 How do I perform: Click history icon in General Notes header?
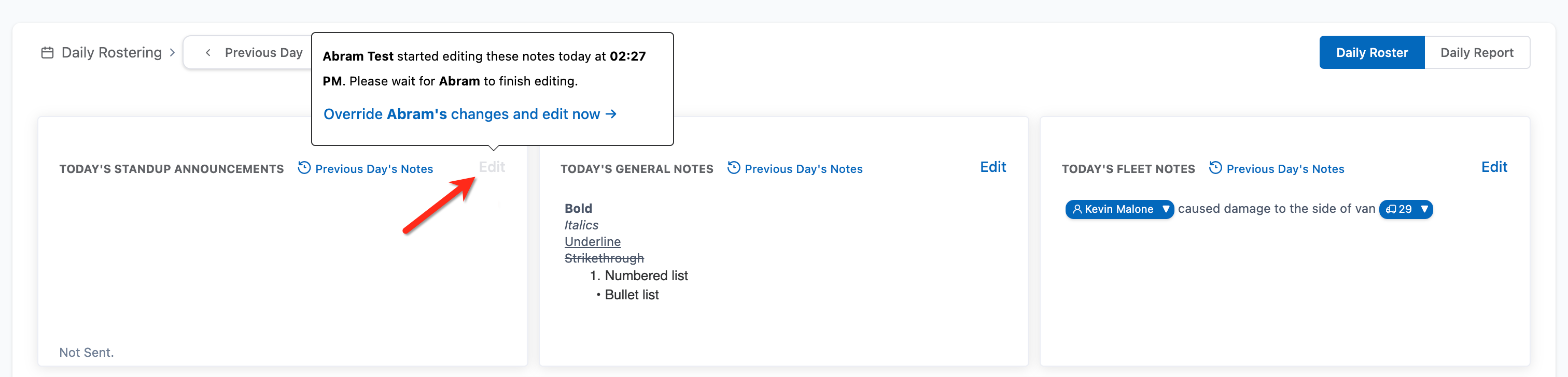coord(734,168)
